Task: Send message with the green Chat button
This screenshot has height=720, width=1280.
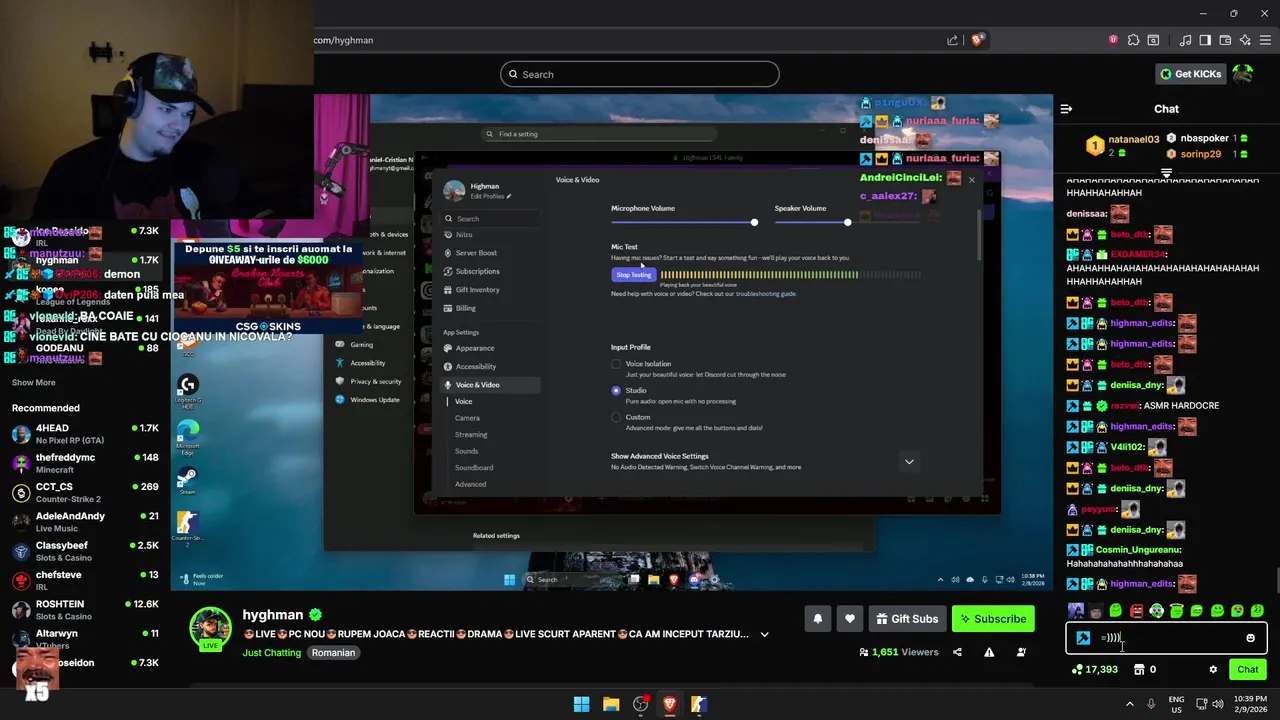Action: tap(1247, 670)
